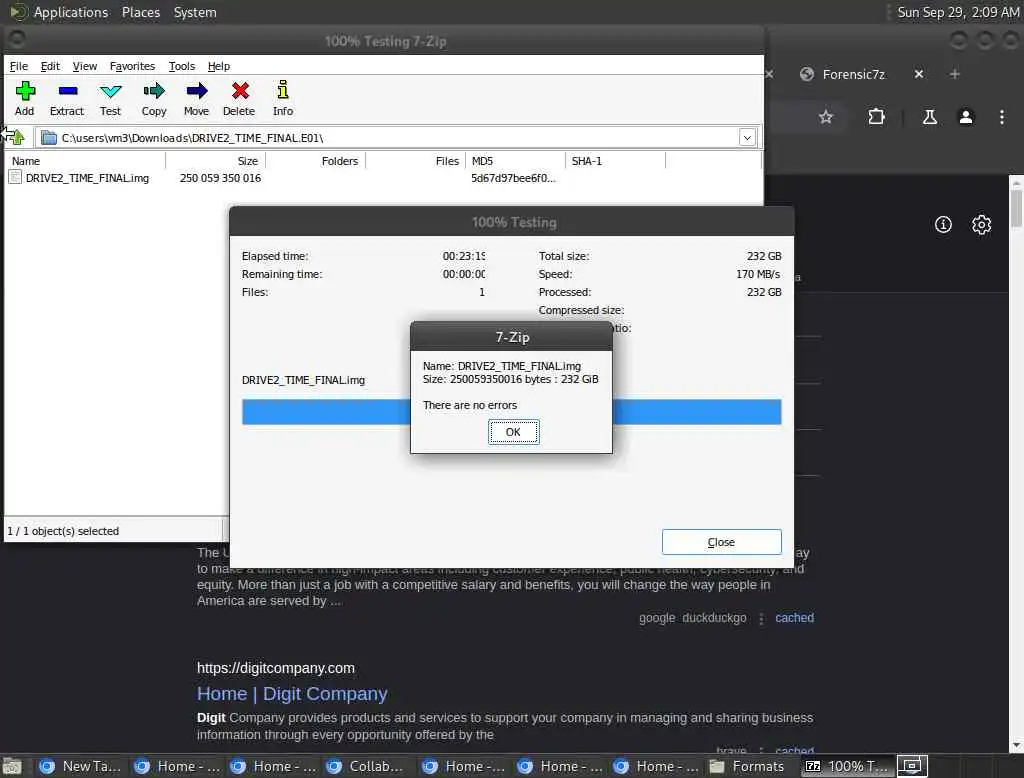Open browser three-dot menu
Image resolution: width=1024 pixels, height=778 pixels.
1002,117
